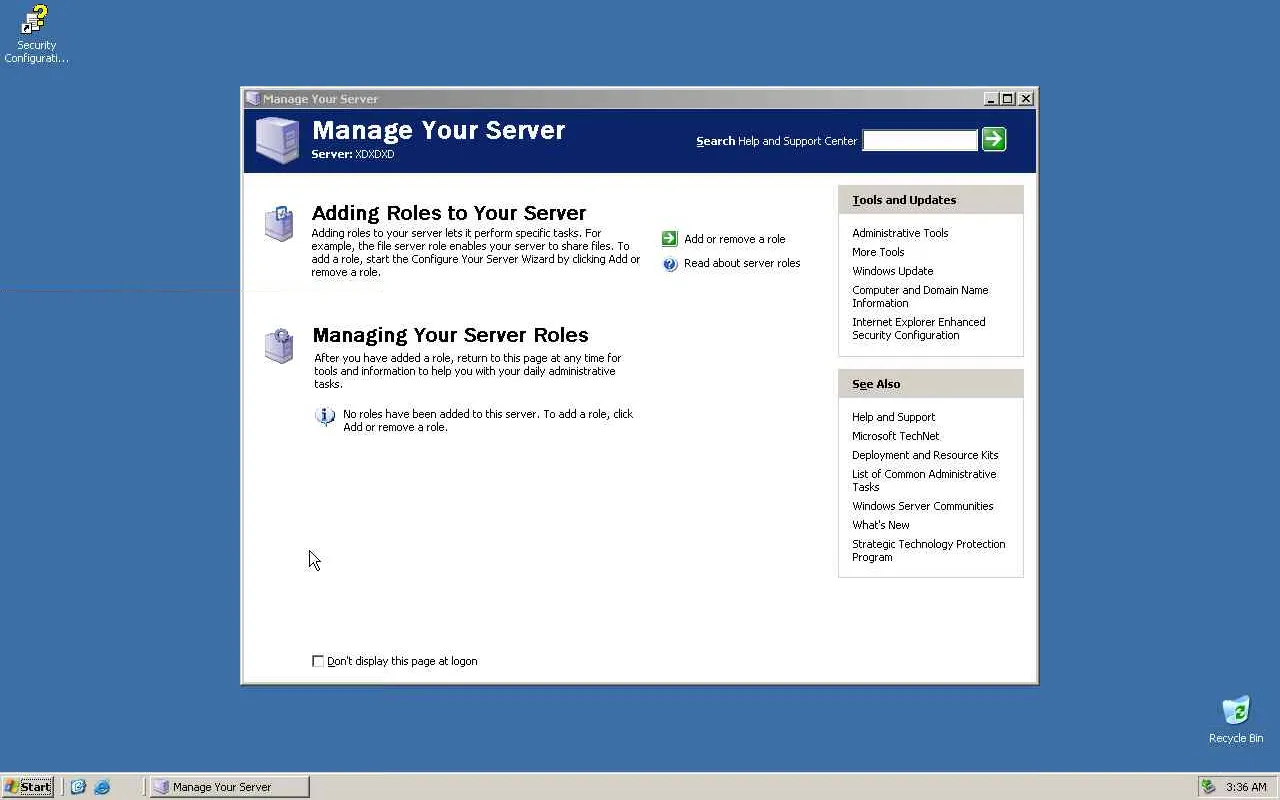Open List of Common Administrative Tasks
1280x800 pixels.
point(924,481)
